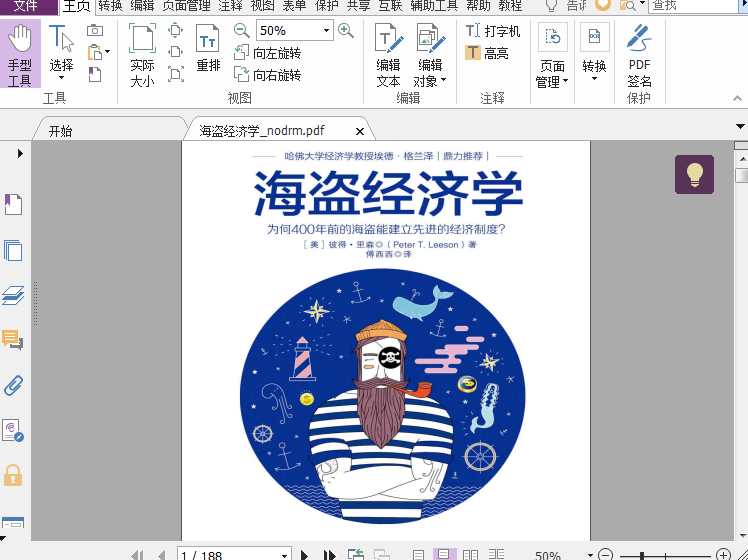
Task: Enable continuous facing view mode
Action: [x=497, y=555]
